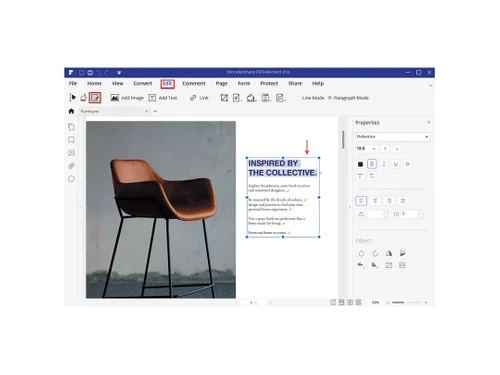500x375 pixels.
Task: Flip object vertically
Action: pyautogui.click(x=403, y=254)
